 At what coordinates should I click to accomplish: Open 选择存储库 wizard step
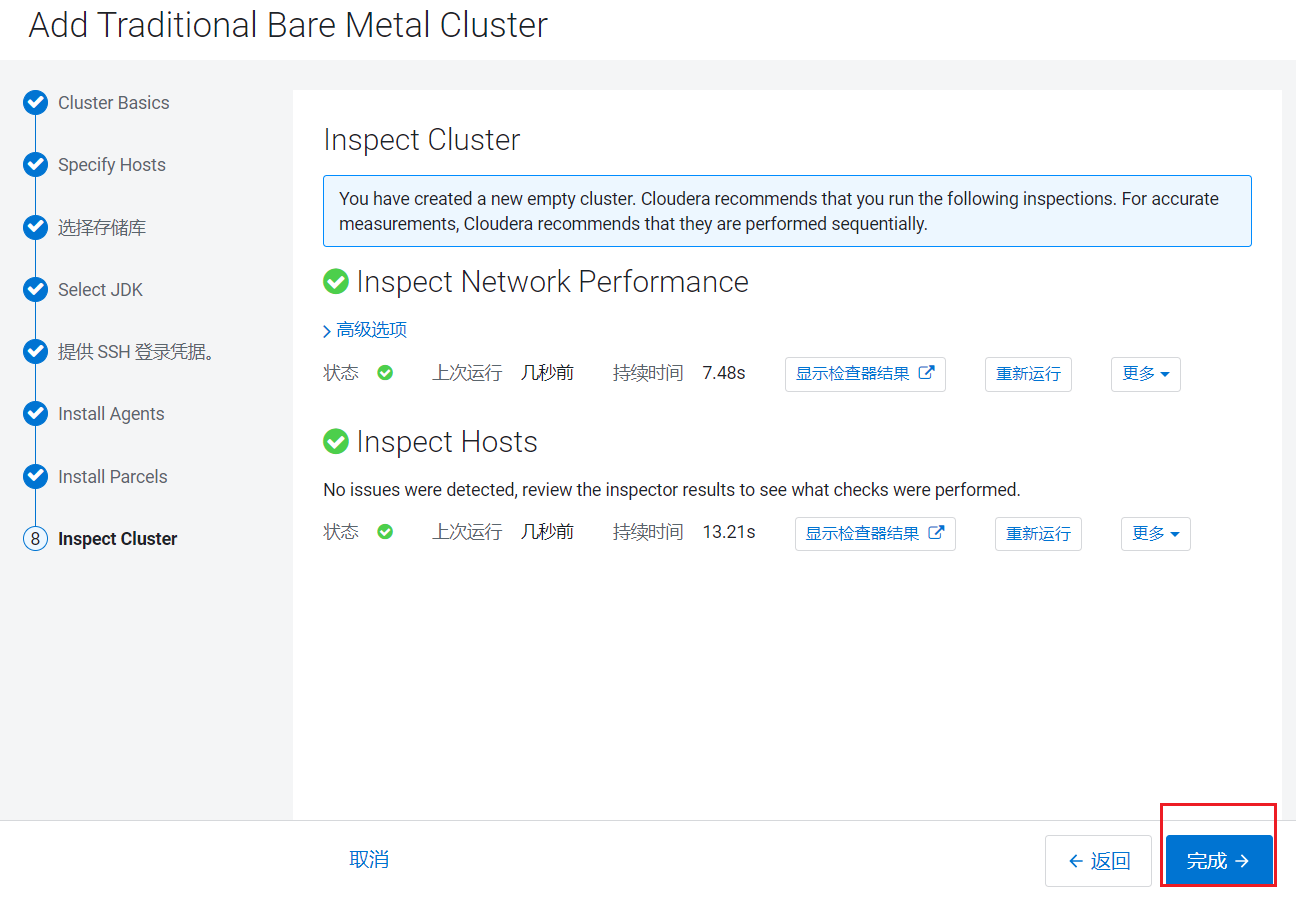pyautogui.click(x=102, y=228)
